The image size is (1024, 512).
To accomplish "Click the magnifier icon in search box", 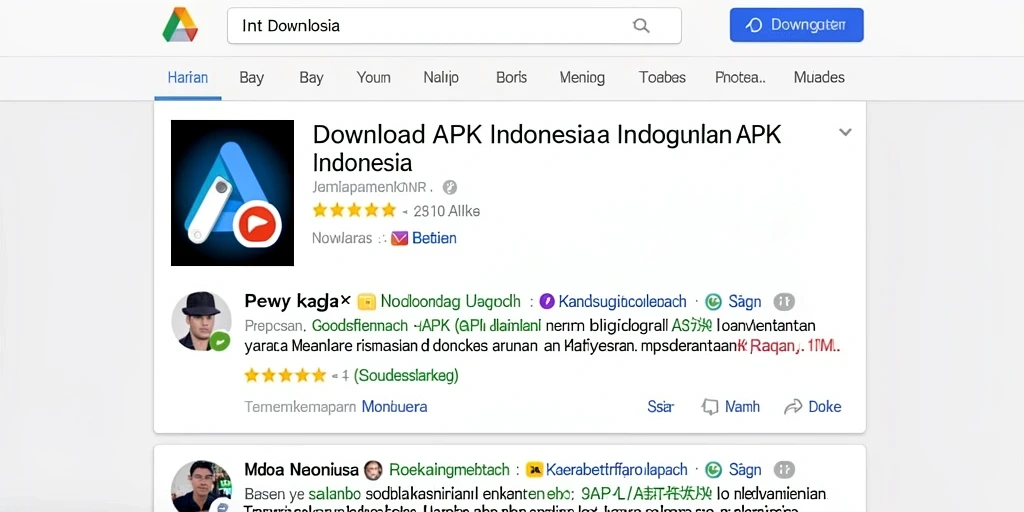I will [x=641, y=25].
